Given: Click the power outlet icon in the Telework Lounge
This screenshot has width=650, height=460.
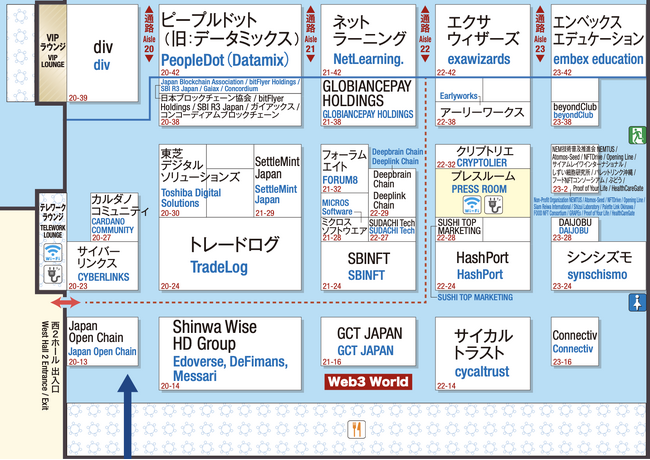Looking at the screenshot, I should [53, 274].
